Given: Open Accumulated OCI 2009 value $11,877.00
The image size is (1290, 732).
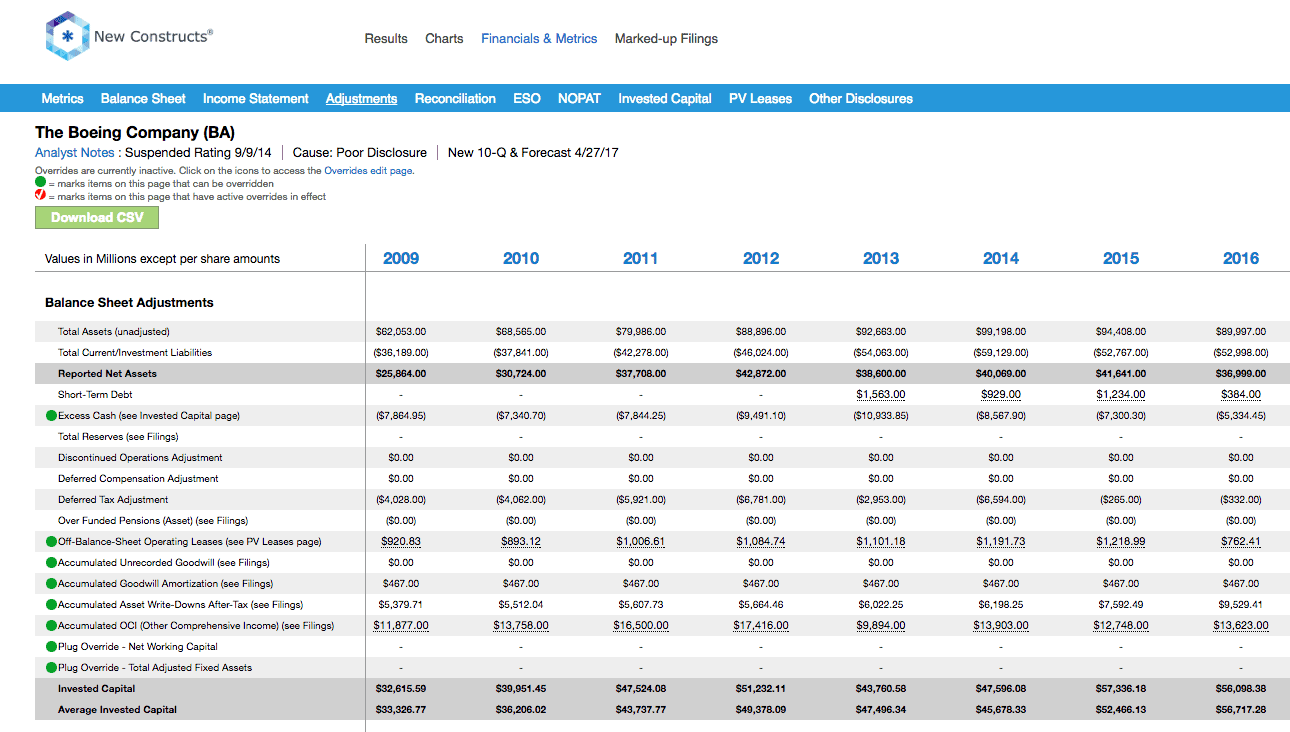Looking at the screenshot, I should 401,625.
